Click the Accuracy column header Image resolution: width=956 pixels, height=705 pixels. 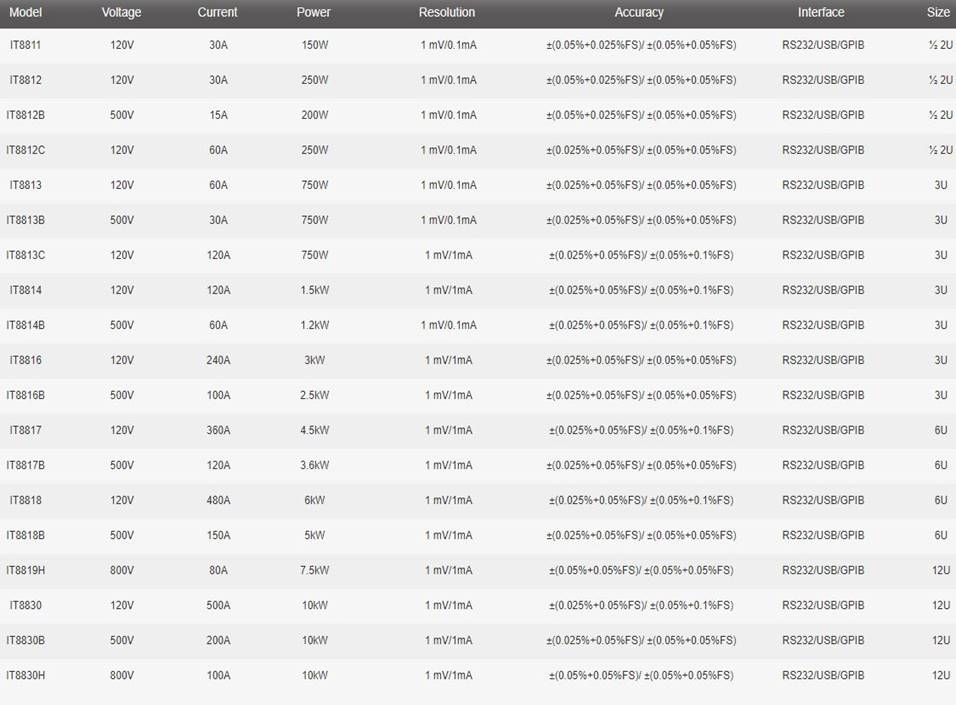(639, 13)
